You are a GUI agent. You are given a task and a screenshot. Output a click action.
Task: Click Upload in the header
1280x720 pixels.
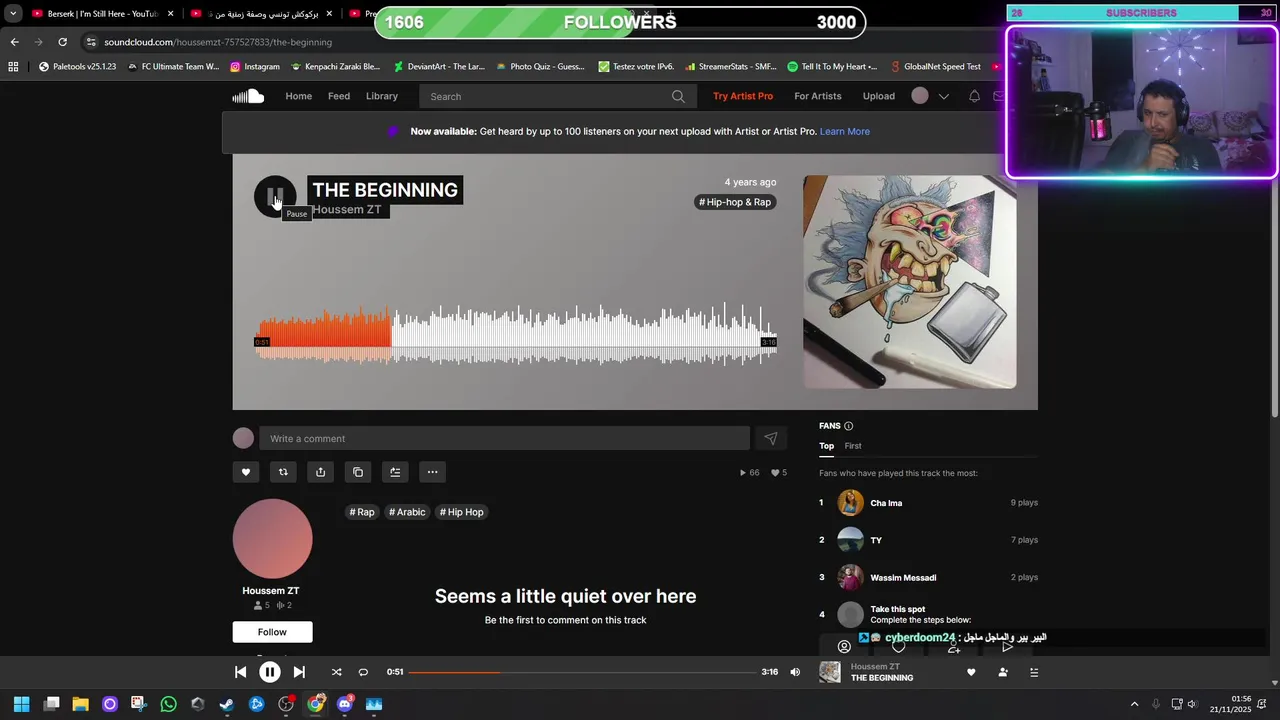tap(879, 96)
